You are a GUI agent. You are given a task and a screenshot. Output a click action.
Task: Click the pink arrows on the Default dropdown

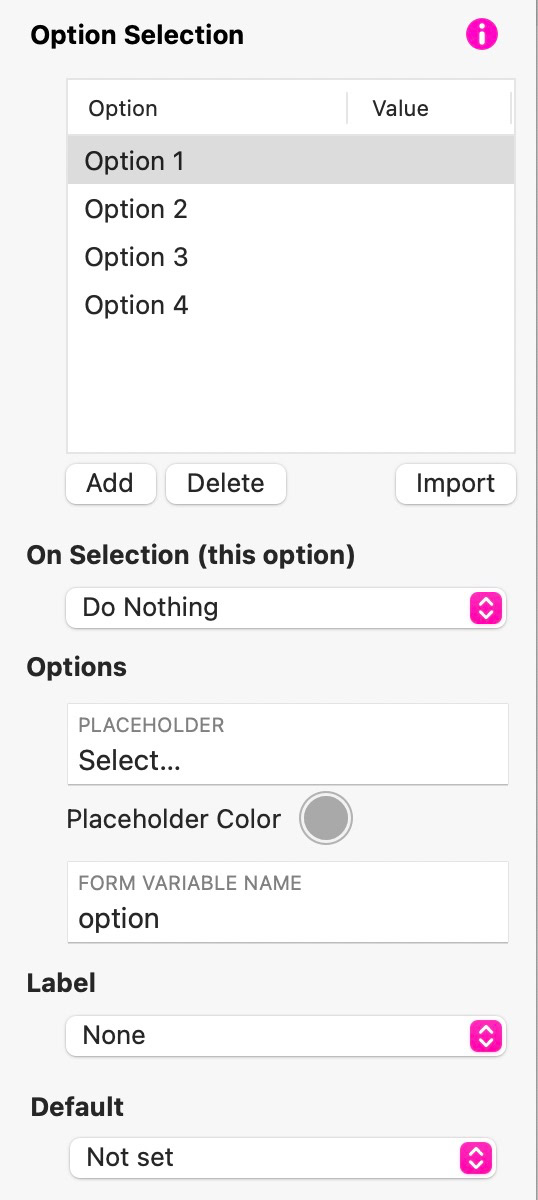475,1158
